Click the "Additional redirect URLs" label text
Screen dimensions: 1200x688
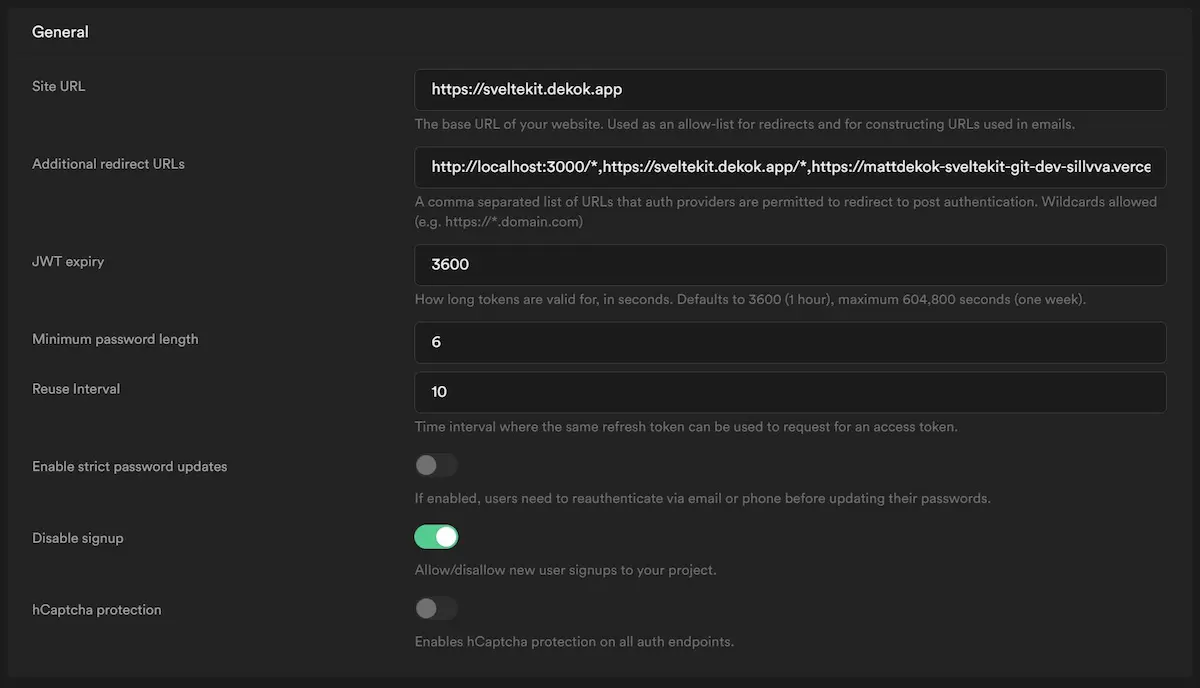pos(108,164)
